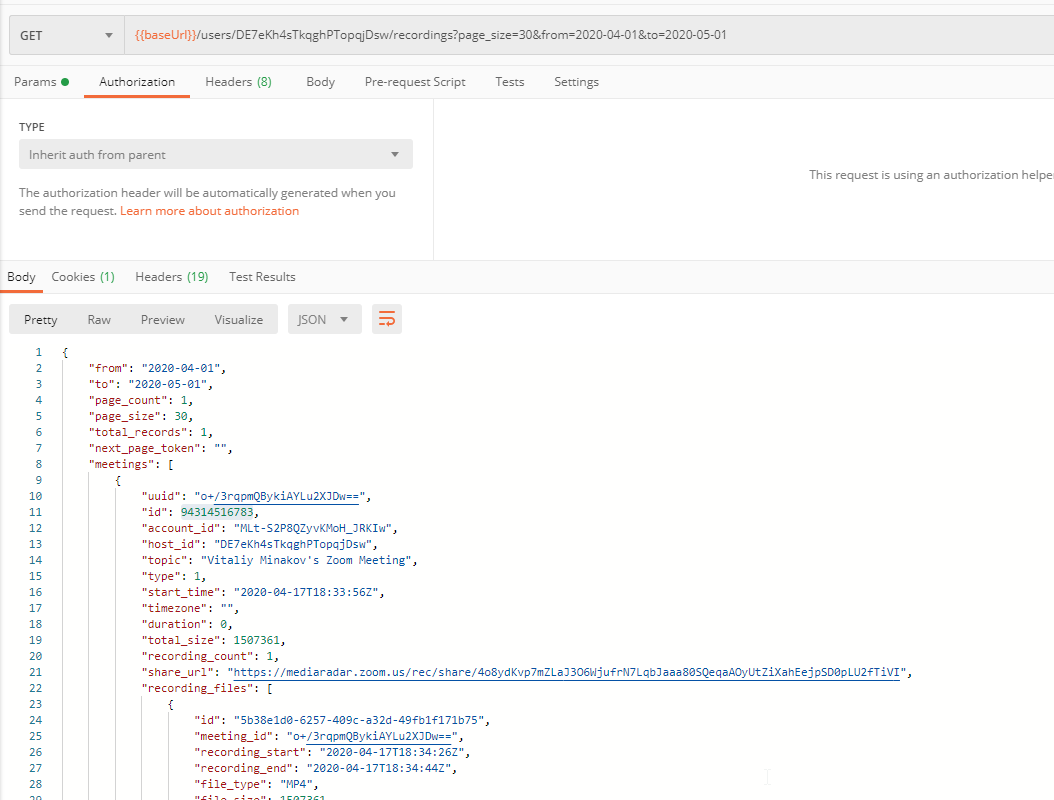Select the Raw response view
Viewport: 1054px width, 800px height.
click(99, 320)
